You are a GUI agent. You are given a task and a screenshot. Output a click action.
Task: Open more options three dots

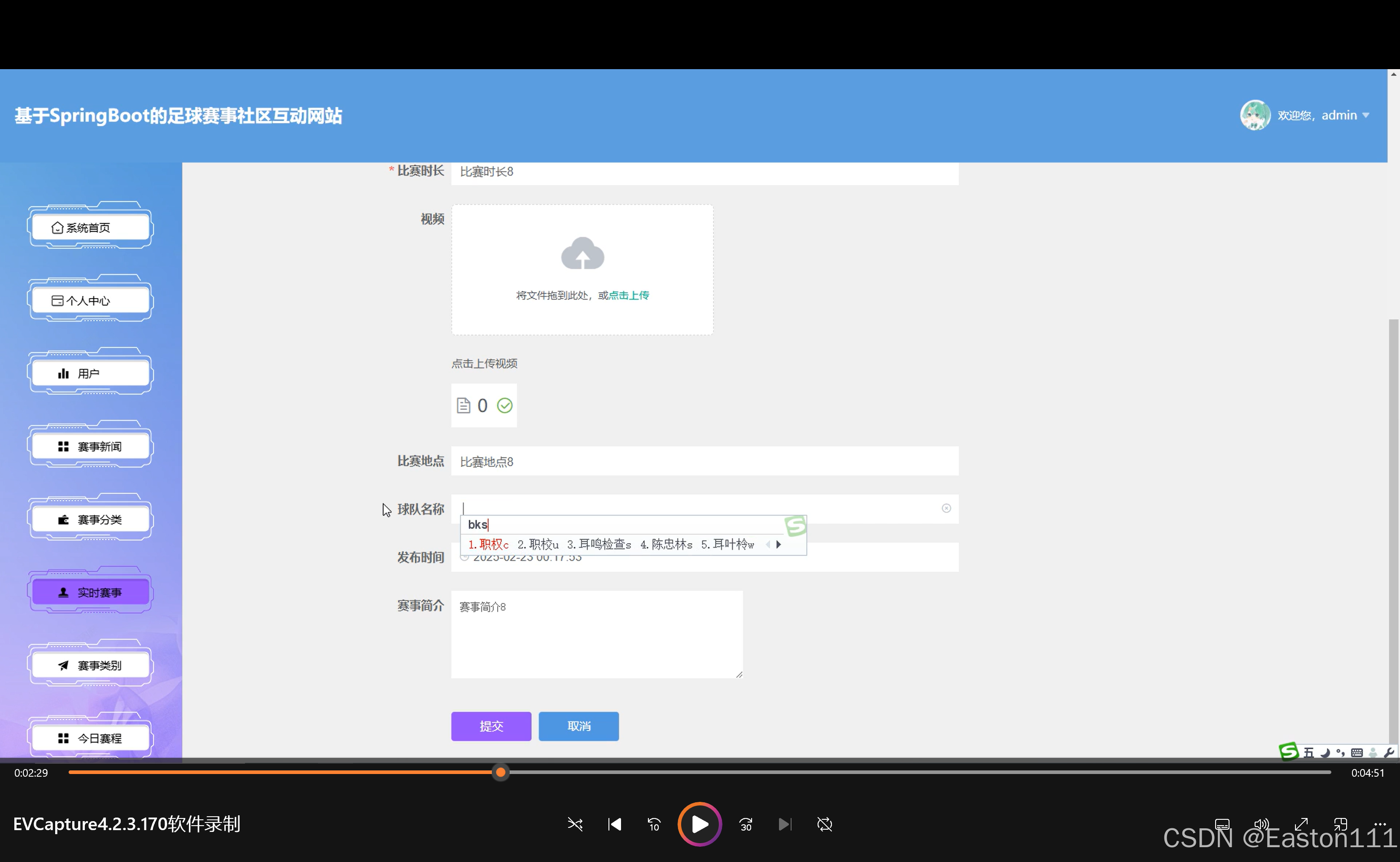pos(1379,824)
